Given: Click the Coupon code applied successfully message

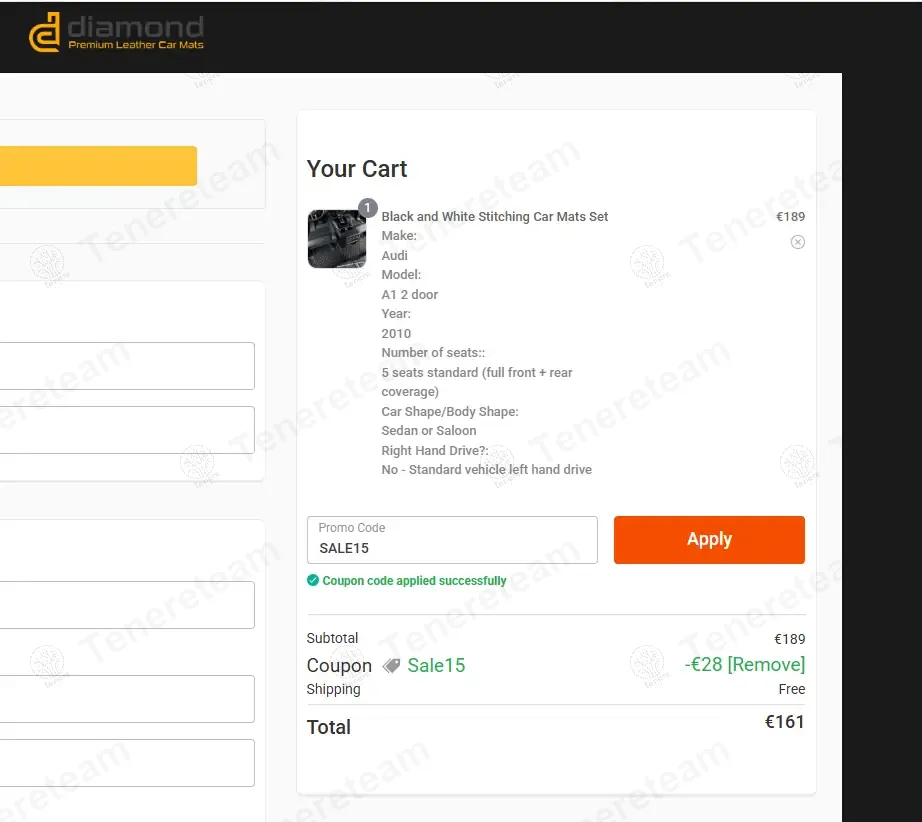Looking at the screenshot, I should (414, 581).
